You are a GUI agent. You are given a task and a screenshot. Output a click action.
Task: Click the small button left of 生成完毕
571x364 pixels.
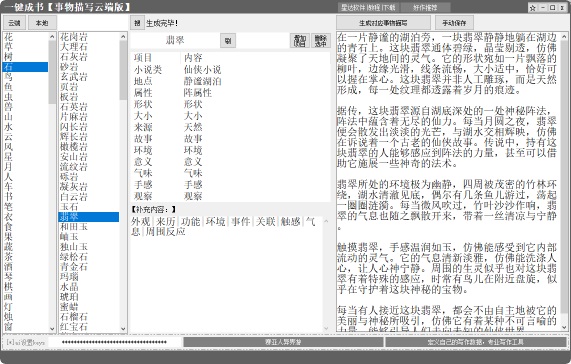(x=137, y=23)
